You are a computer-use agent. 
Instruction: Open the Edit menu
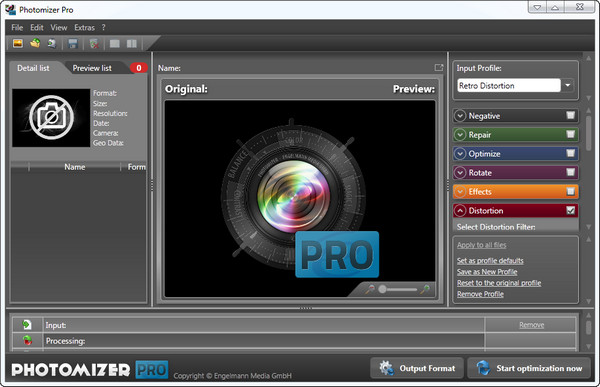point(37,28)
